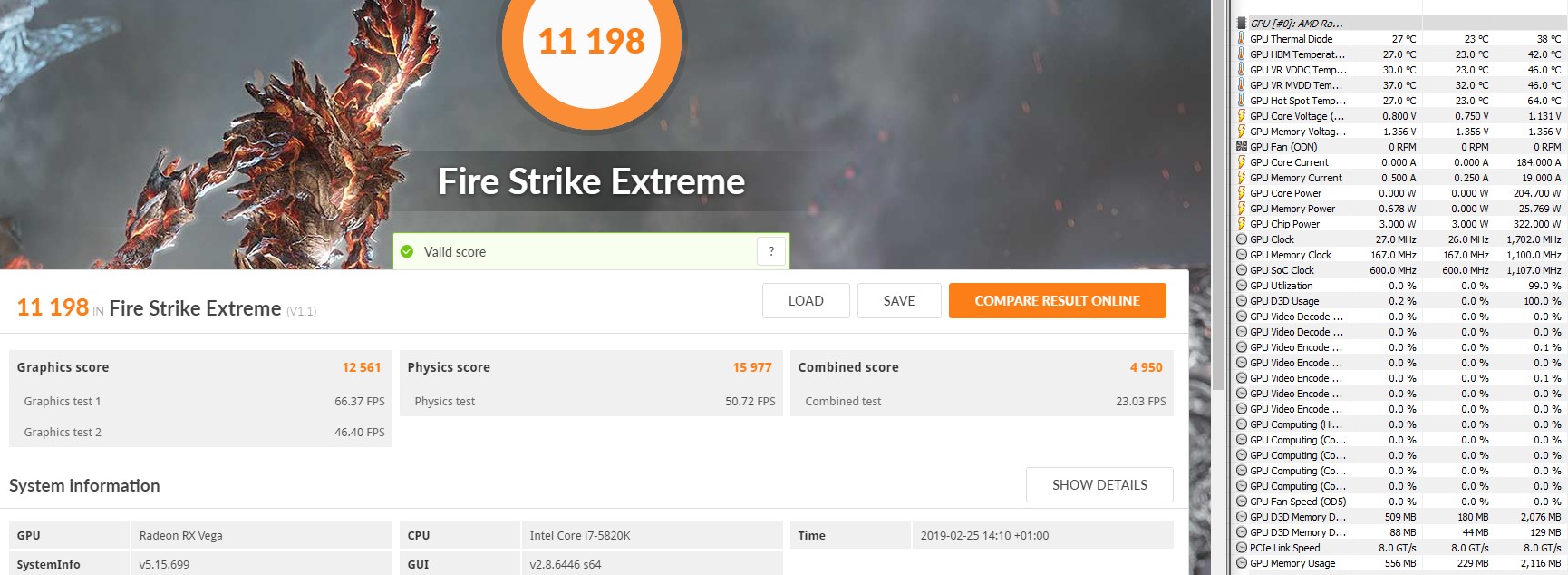Viewport: 1568px width, 575px height.
Task: Click the Physics test row
Action: (591, 401)
